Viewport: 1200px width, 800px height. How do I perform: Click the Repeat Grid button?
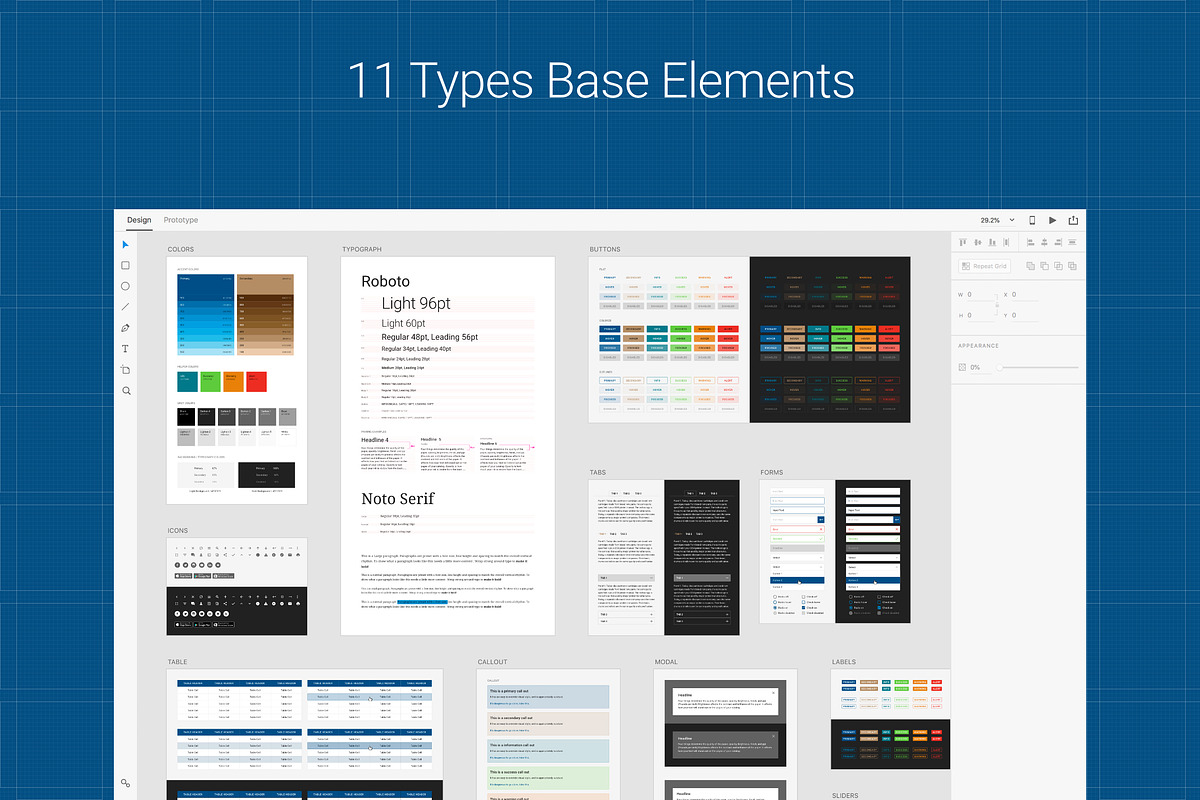(x=984, y=266)
